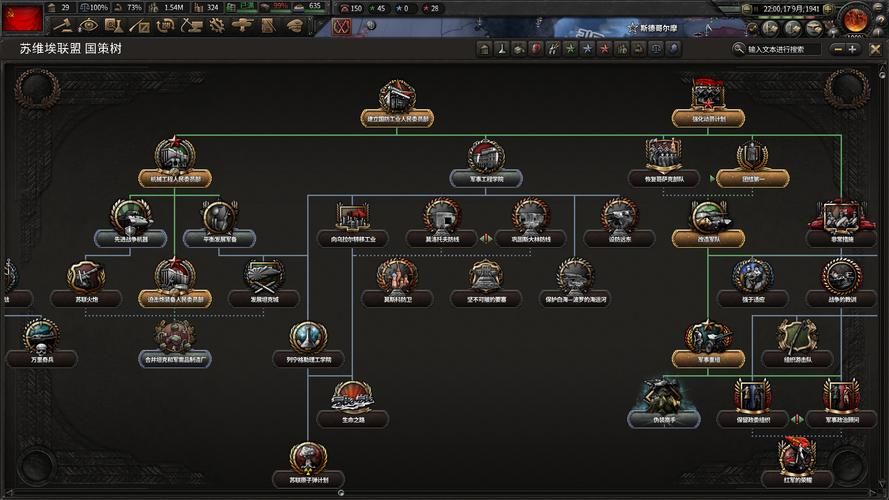
Task: Select the 战争的教训 focus icon
Action: (x=841, y=277)
